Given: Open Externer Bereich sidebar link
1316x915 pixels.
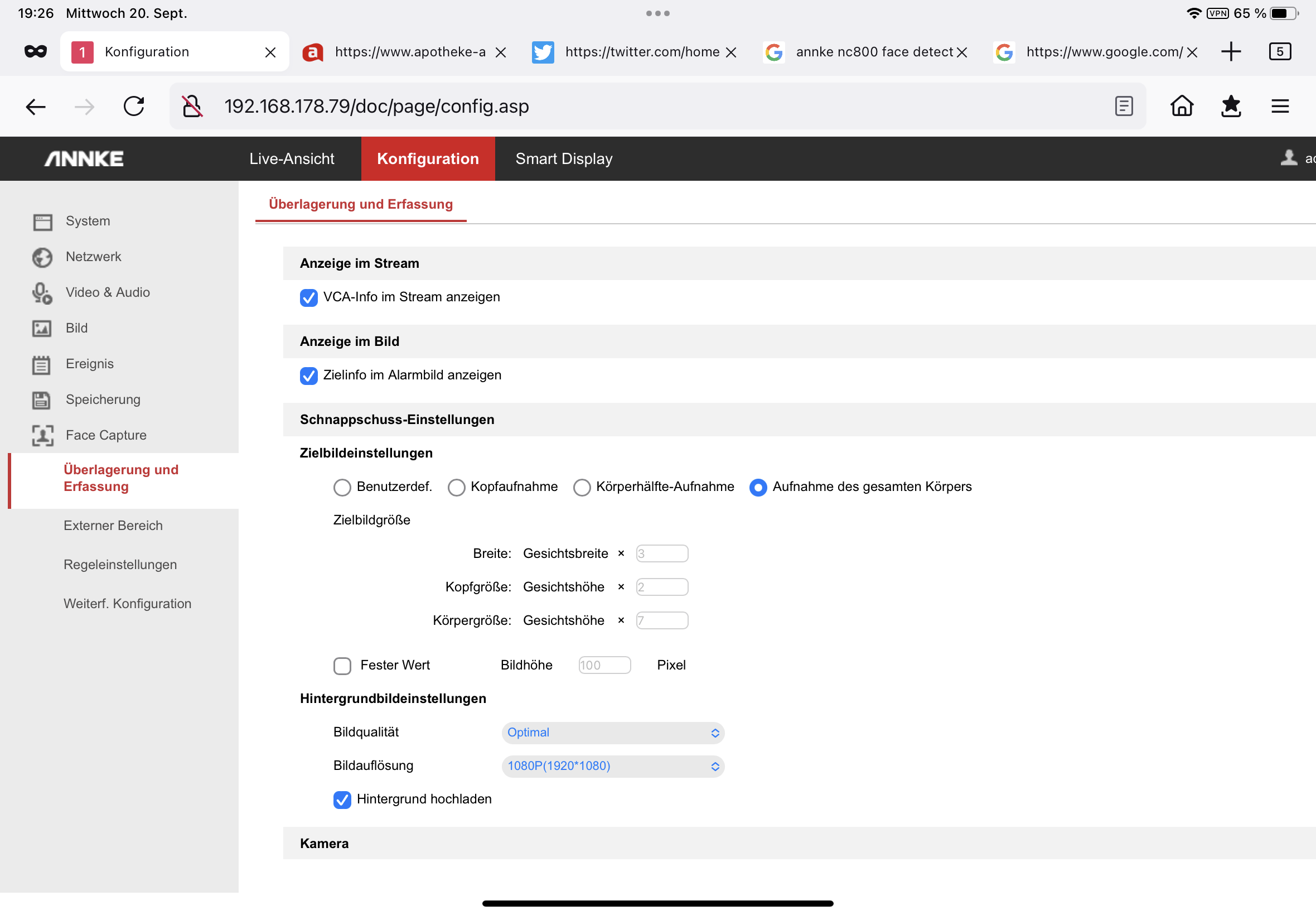Looking at the screenshot, I should coord(113,526).
